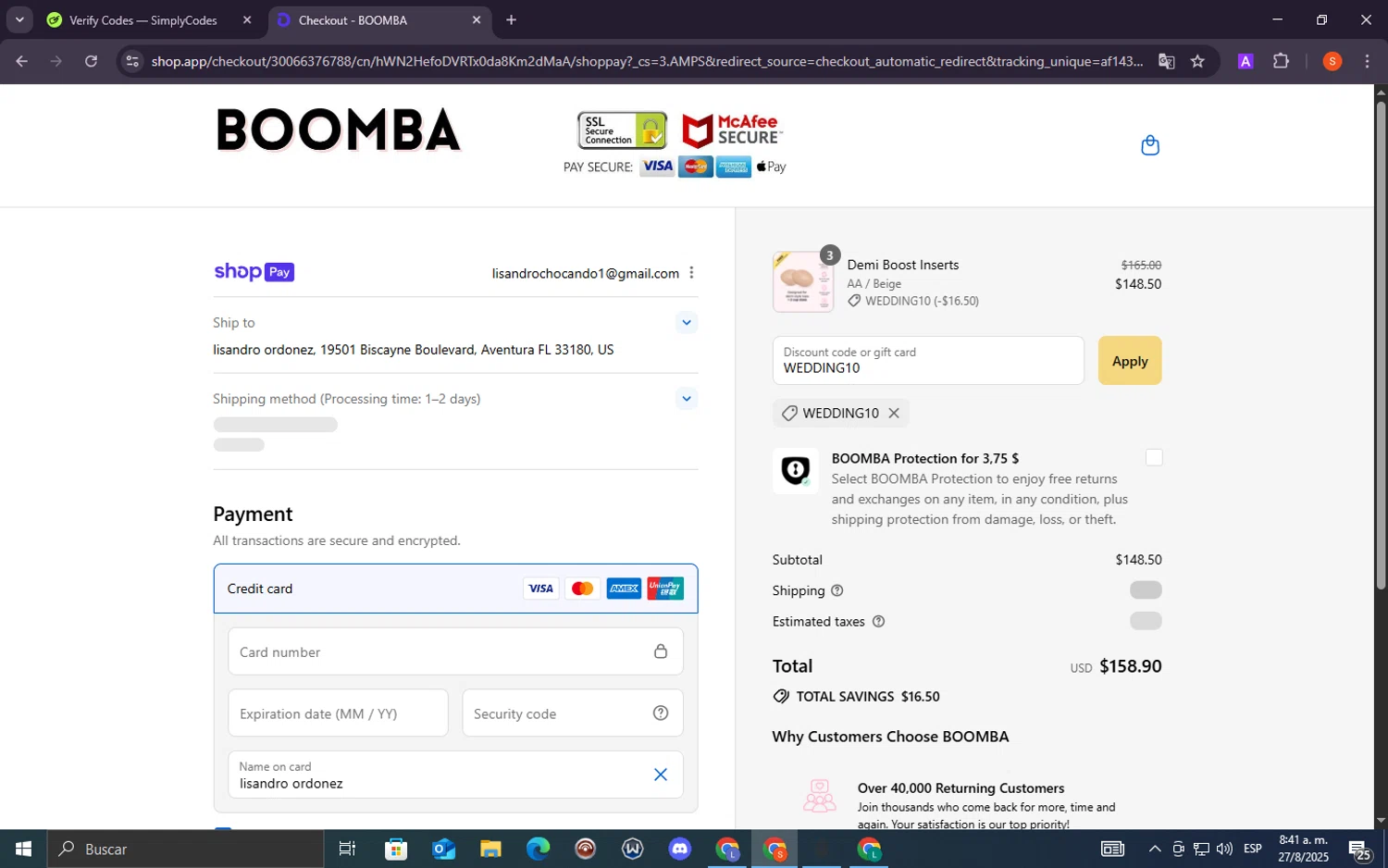
Task: Open Microsoft Store from taskbar
Action: pyautogui.click(x=396, y=849)
